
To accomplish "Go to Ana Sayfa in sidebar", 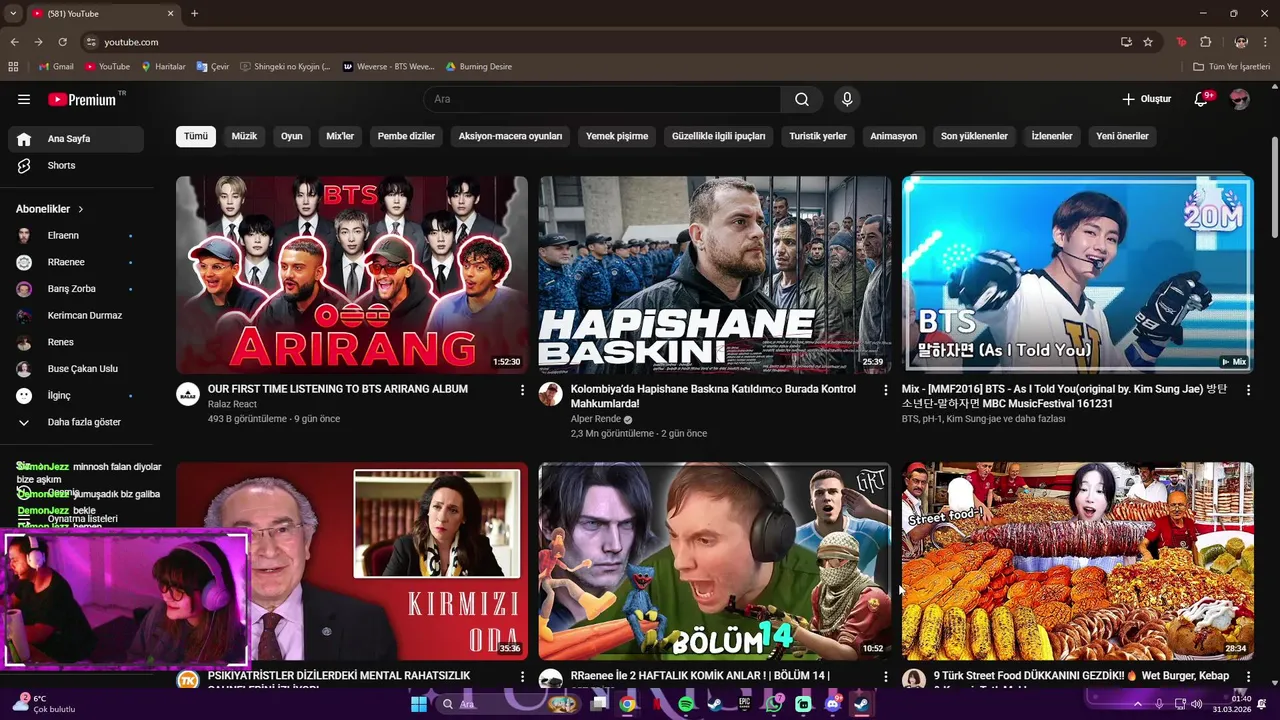I will pos(76,139).
